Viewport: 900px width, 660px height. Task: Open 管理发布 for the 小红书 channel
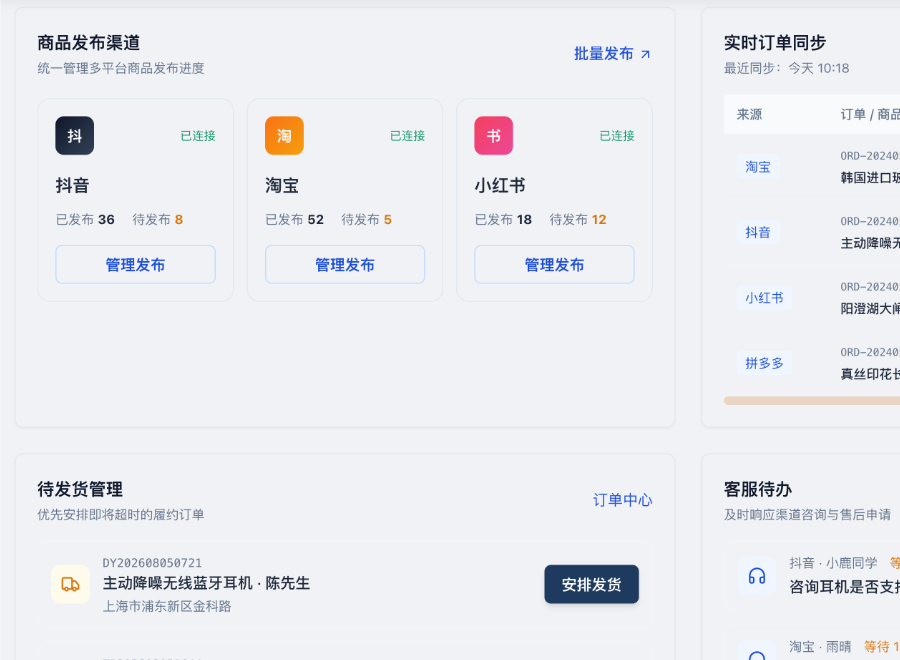pos(554,265)
